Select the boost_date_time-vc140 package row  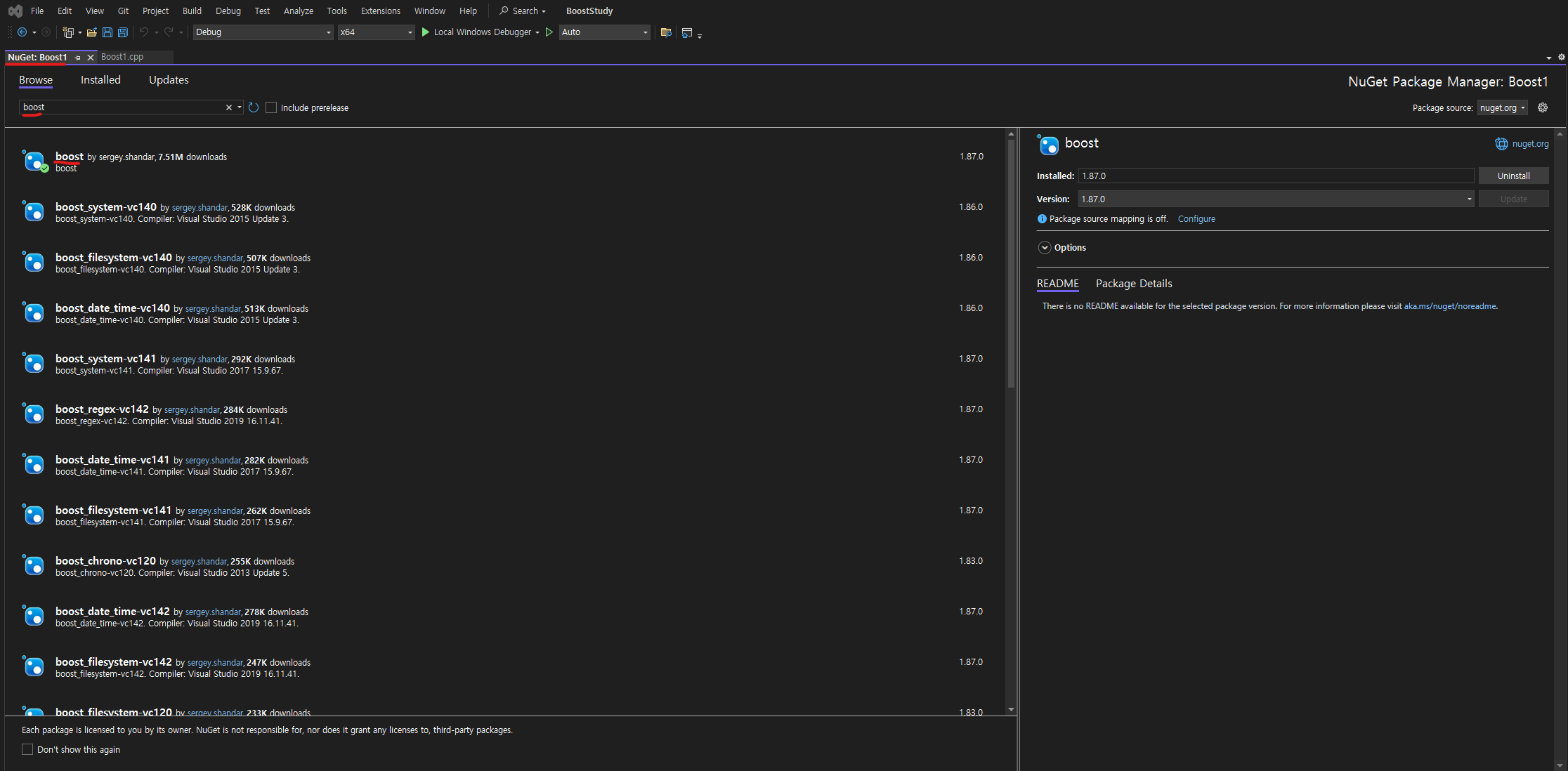click(x=503, y=313)
